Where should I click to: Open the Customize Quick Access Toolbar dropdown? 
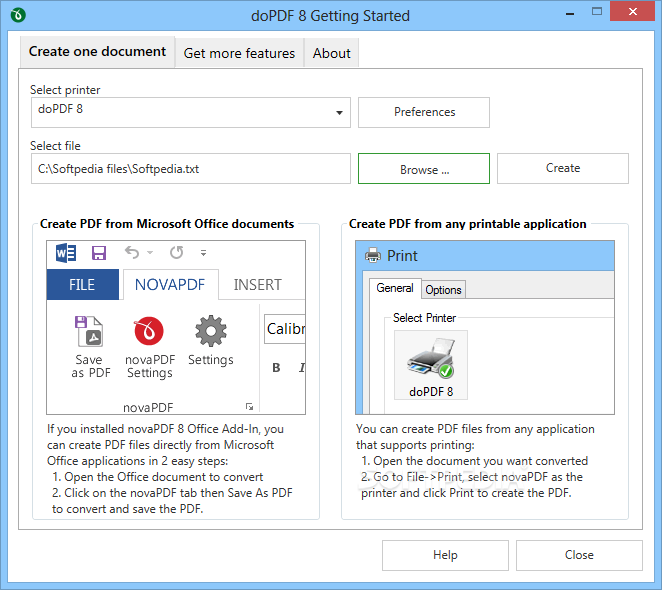[203, 253]
